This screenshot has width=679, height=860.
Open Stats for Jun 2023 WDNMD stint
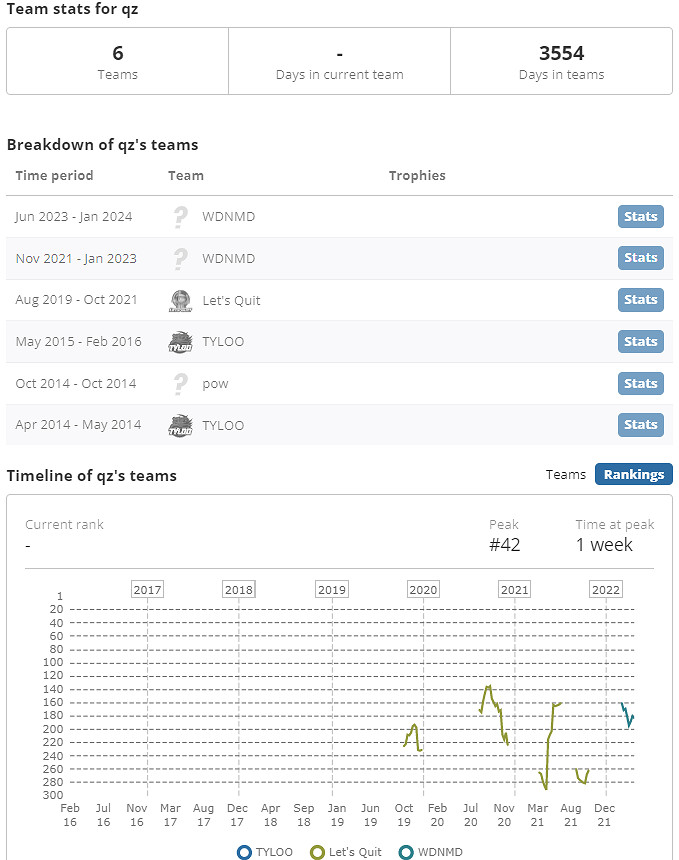point(640,216)
